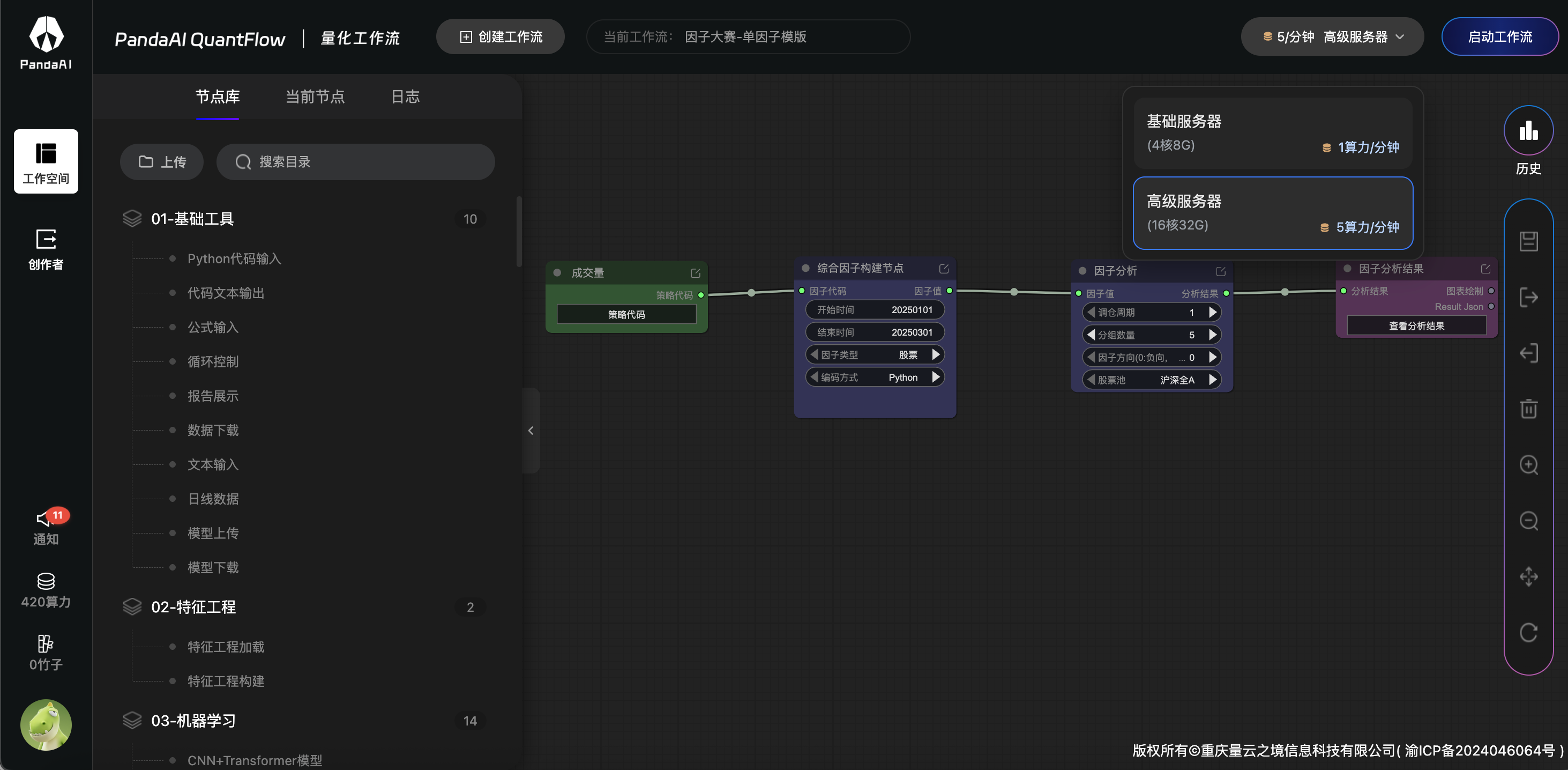The height and width of the screenshot is (770, 1568).
Task: Open edit icon on 因子分析 node
Action: tap(1220, 271)
